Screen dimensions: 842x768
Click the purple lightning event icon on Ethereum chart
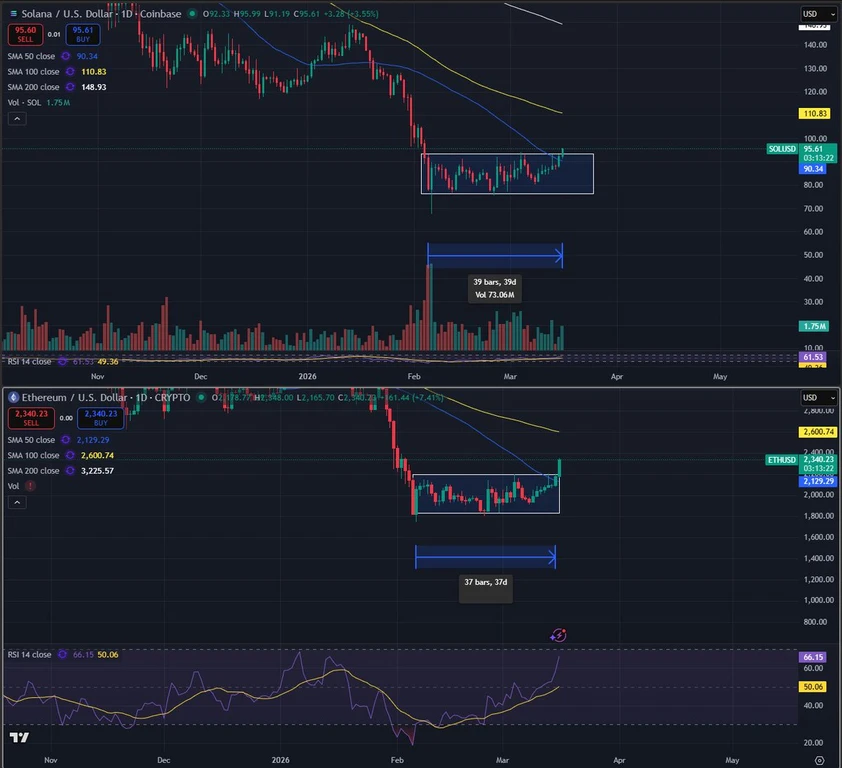click(558, 635)
